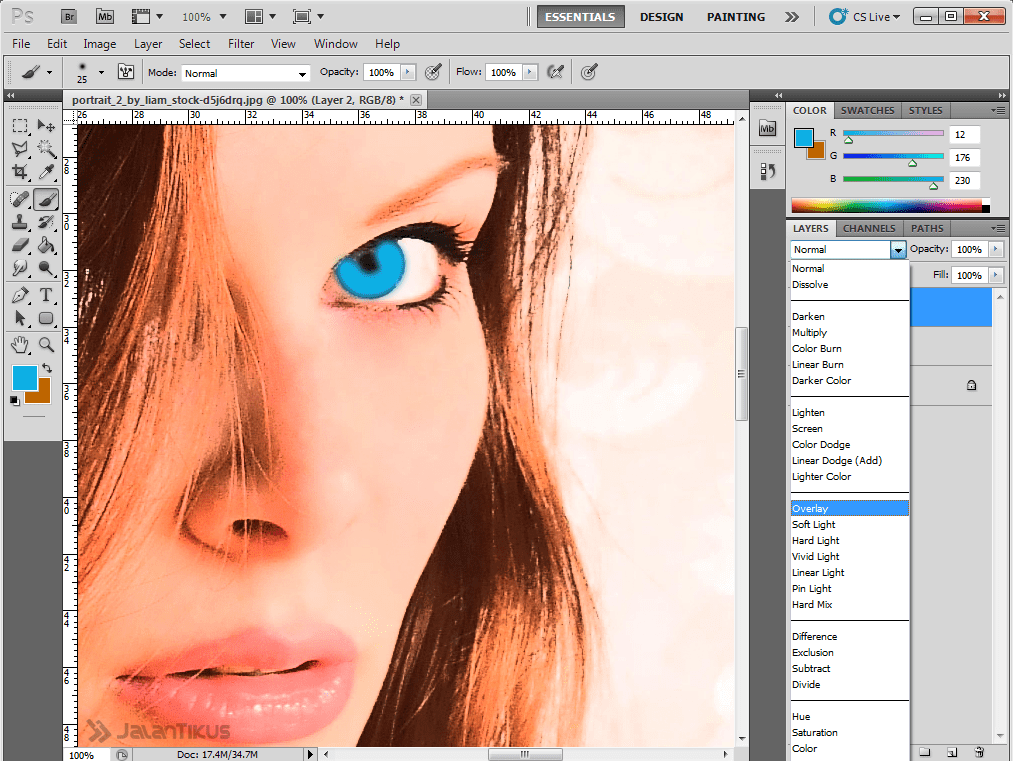Select the Clone Stamp tool
The image size is (1013, 761).
pos(20,223)
